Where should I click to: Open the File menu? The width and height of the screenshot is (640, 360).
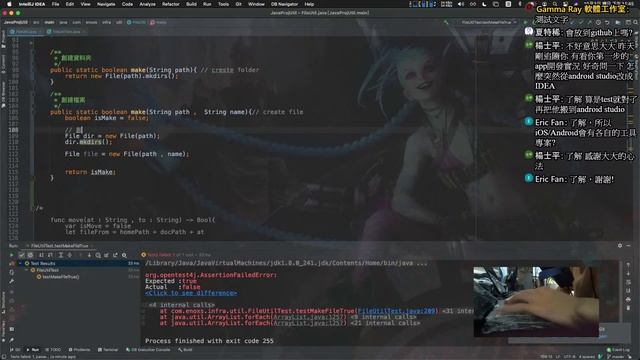click(x=56, y=4)
